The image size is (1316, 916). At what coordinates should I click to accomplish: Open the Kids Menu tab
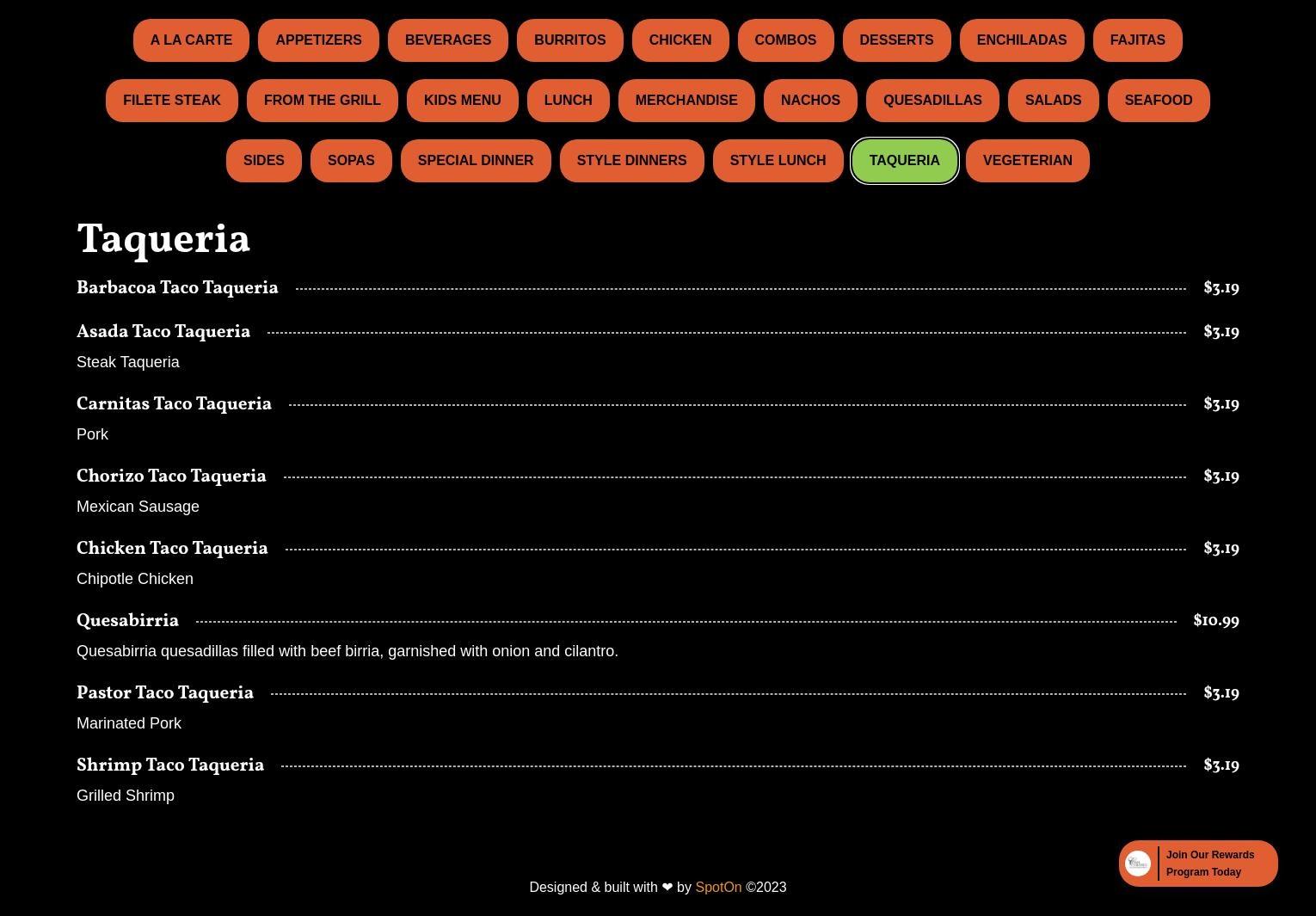coord(462,101)
